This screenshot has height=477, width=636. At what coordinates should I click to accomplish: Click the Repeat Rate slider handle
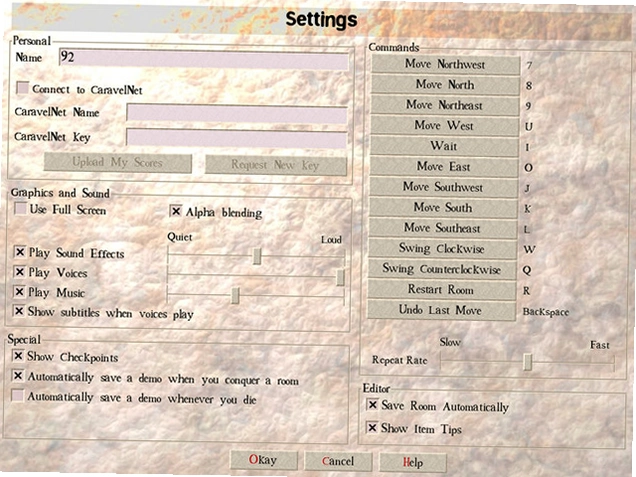coord(527,362)
